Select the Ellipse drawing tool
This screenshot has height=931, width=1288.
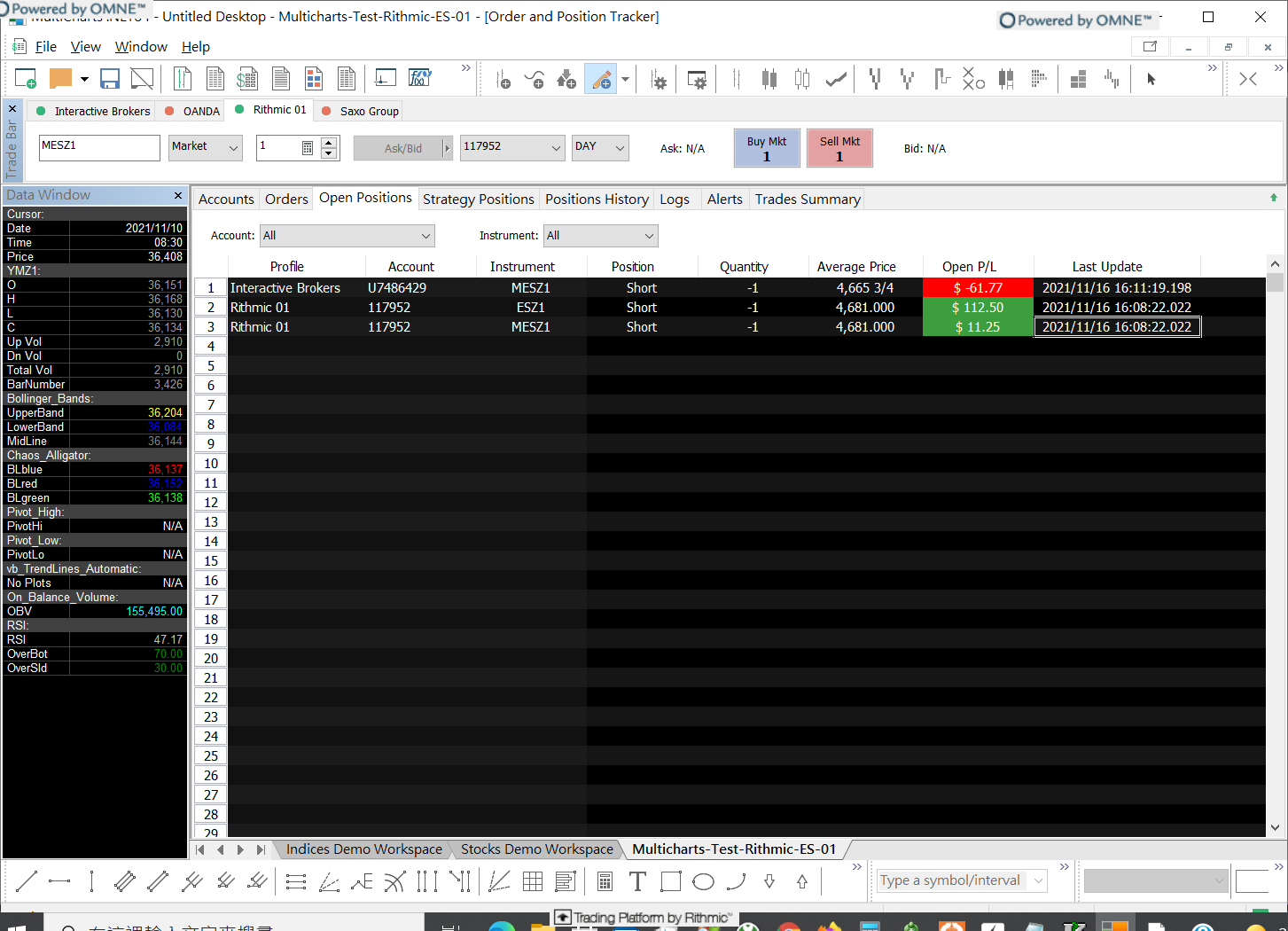coord(703,881)
